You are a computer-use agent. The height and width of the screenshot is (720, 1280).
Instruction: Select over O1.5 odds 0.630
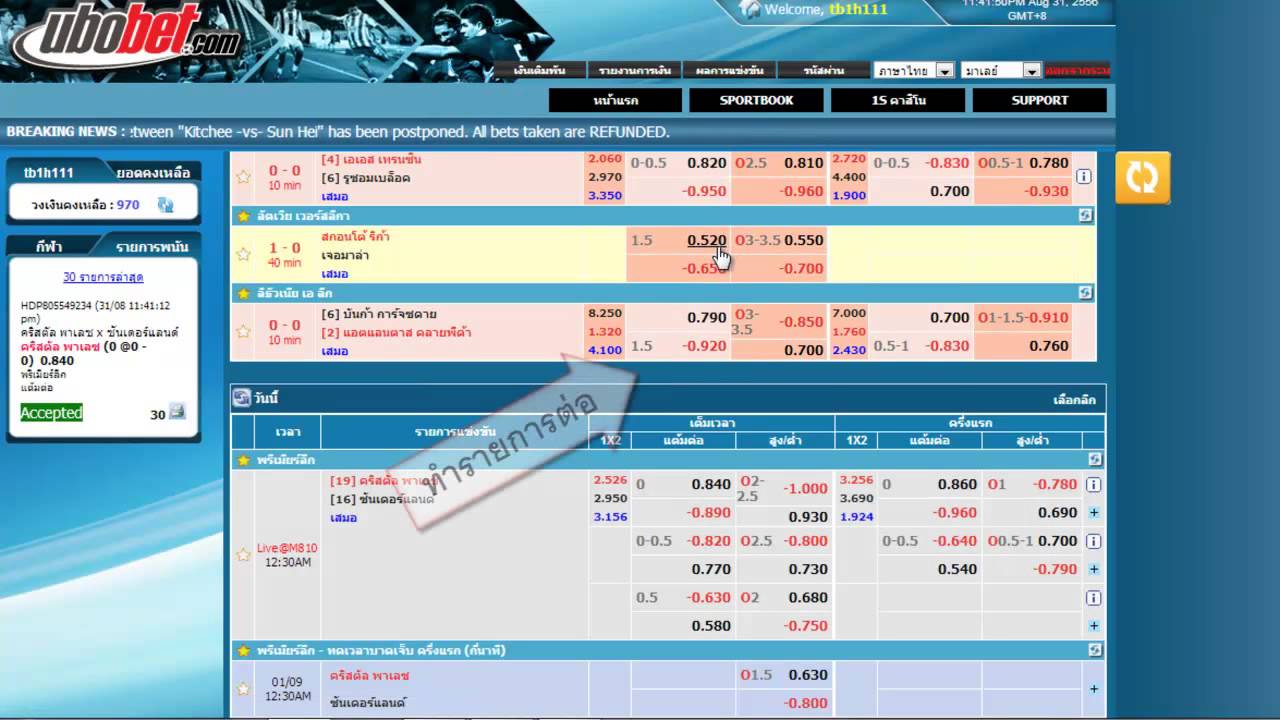point(808,675)
